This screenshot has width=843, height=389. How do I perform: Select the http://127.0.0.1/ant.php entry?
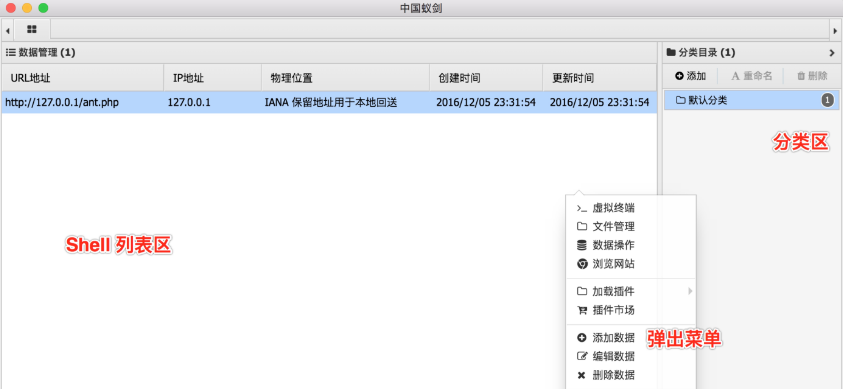(62, 103)
